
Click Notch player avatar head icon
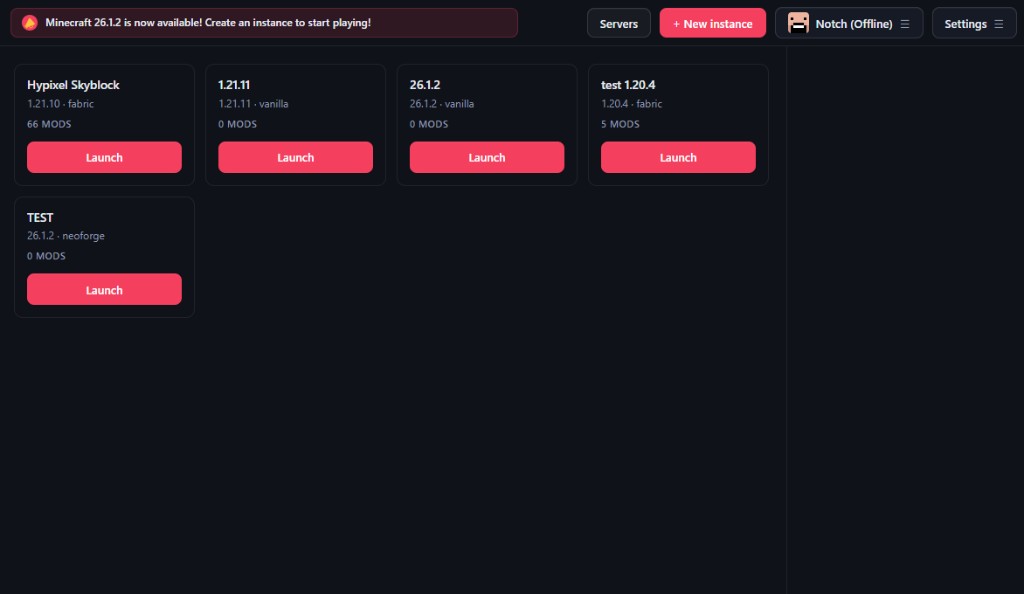798,23
